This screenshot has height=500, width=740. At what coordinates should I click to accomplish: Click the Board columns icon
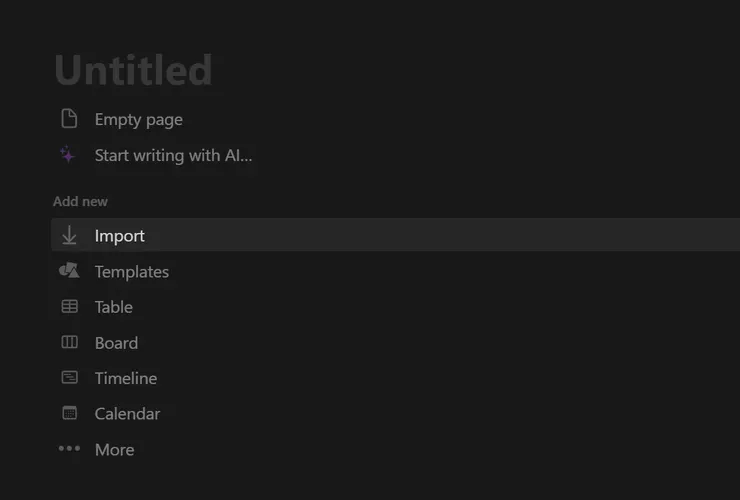pyautogui.click(x=69, y=343)
